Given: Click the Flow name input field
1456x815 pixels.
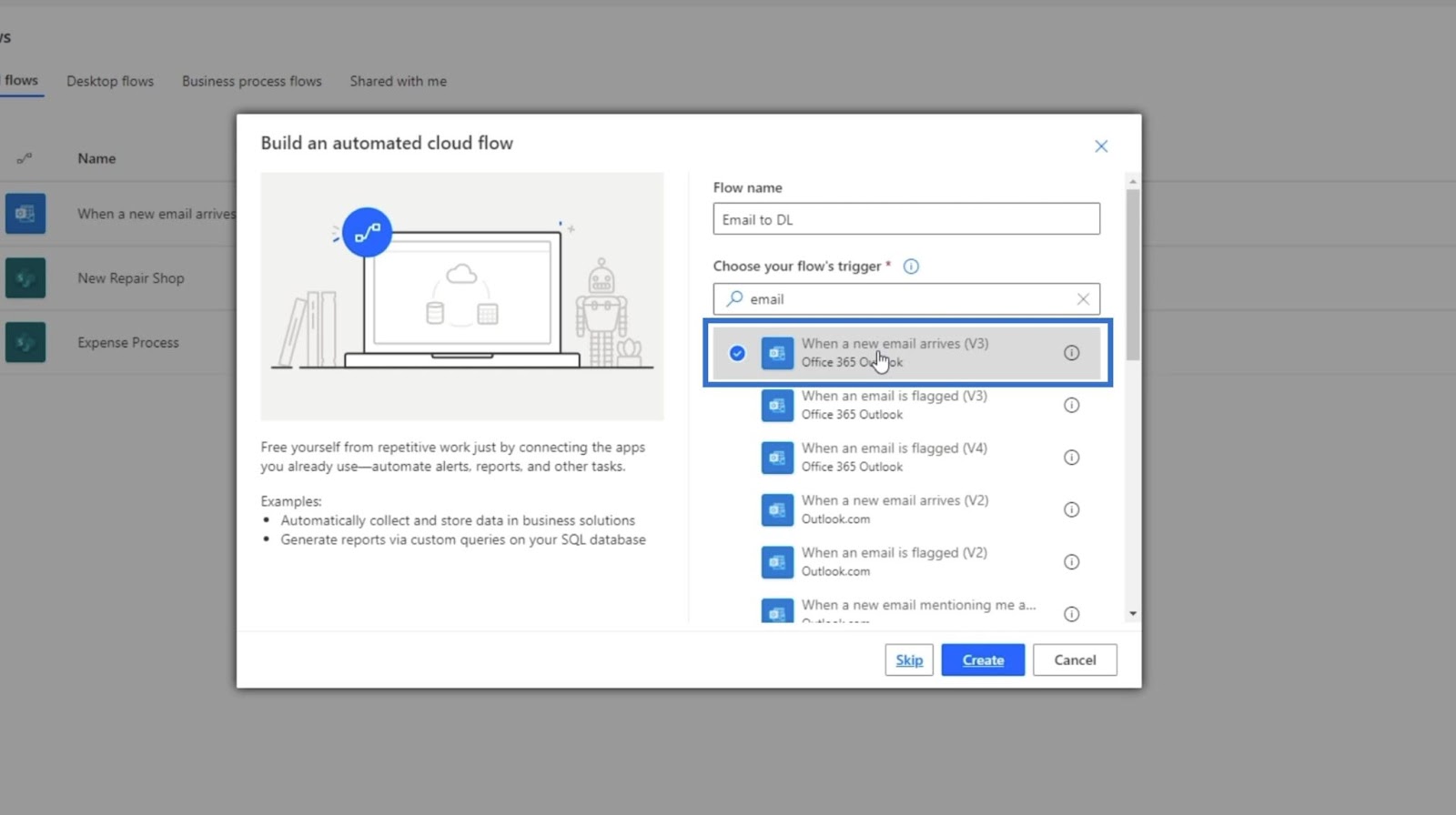Looking at the screenshot, I should (906, 219).
